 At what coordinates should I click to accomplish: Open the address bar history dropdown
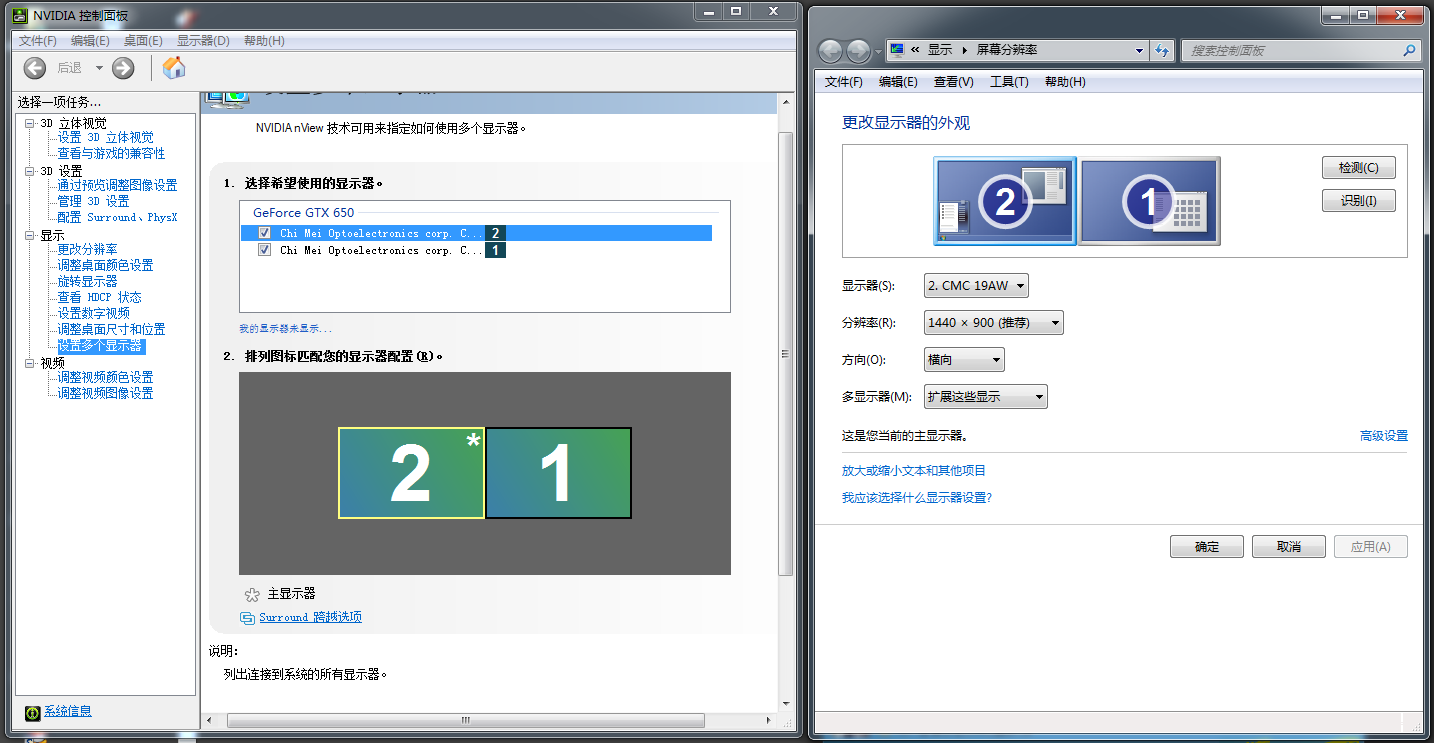coord(1139,50)
